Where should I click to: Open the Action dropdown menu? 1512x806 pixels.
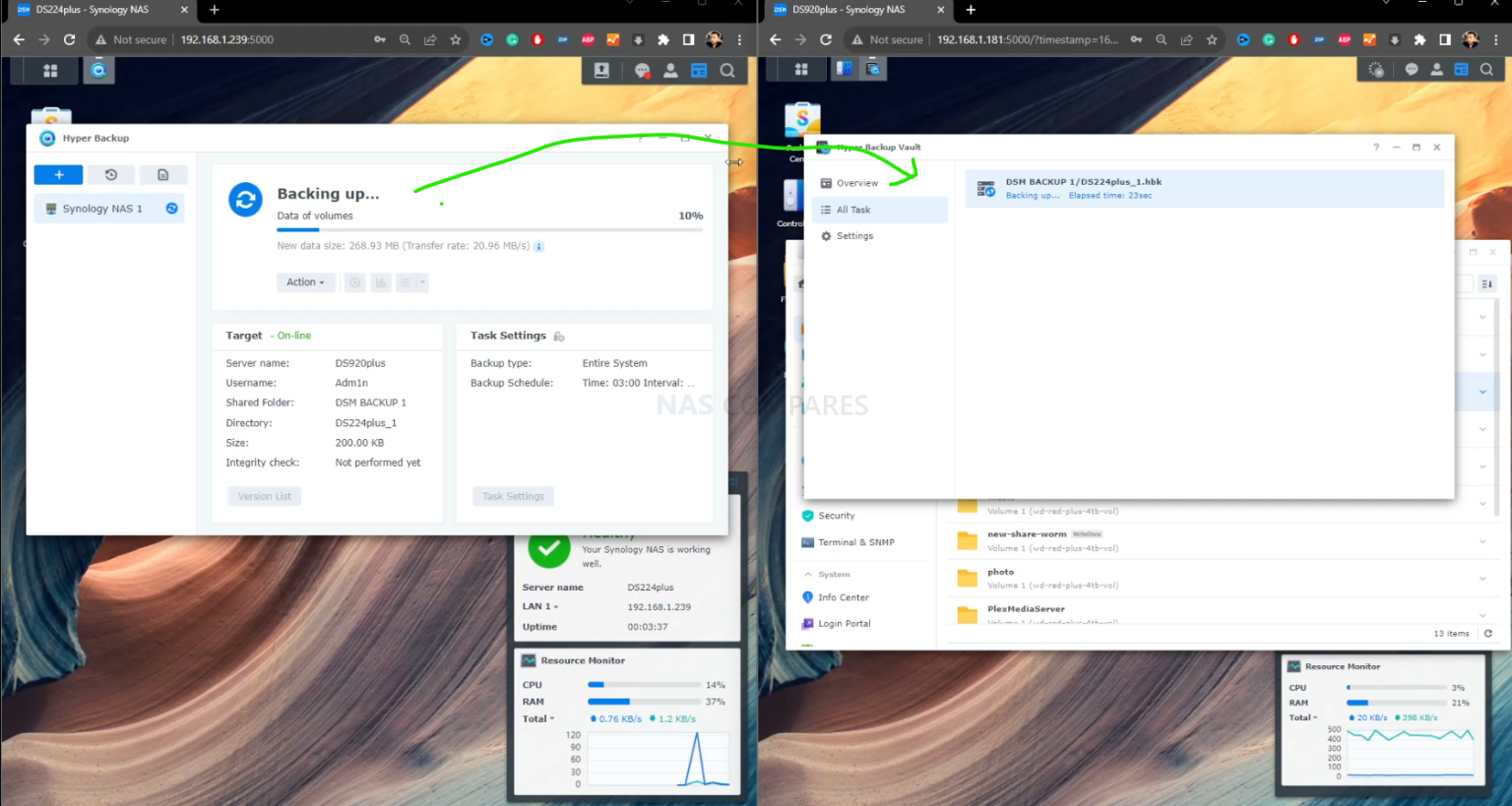coord(306,282)
